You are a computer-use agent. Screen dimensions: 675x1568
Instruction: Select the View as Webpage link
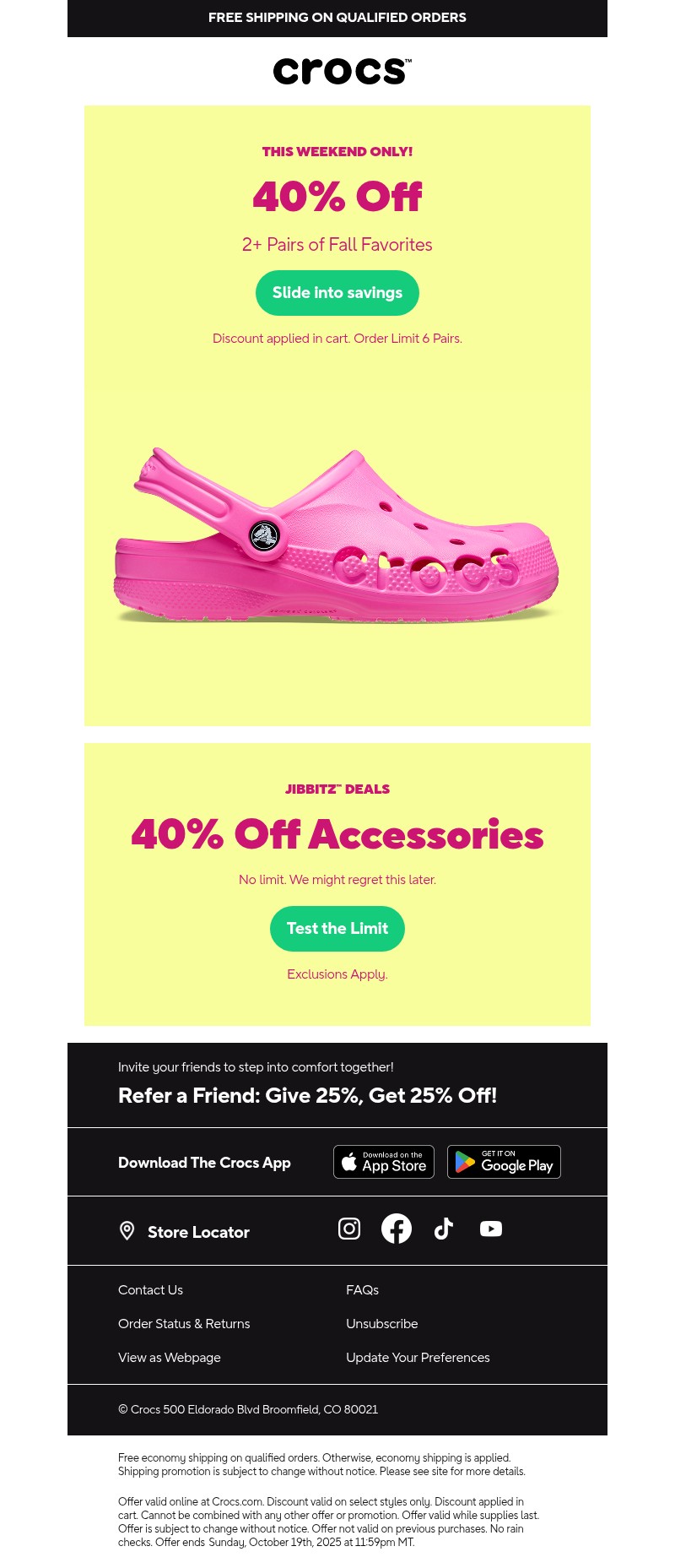tap(170, 1358)
